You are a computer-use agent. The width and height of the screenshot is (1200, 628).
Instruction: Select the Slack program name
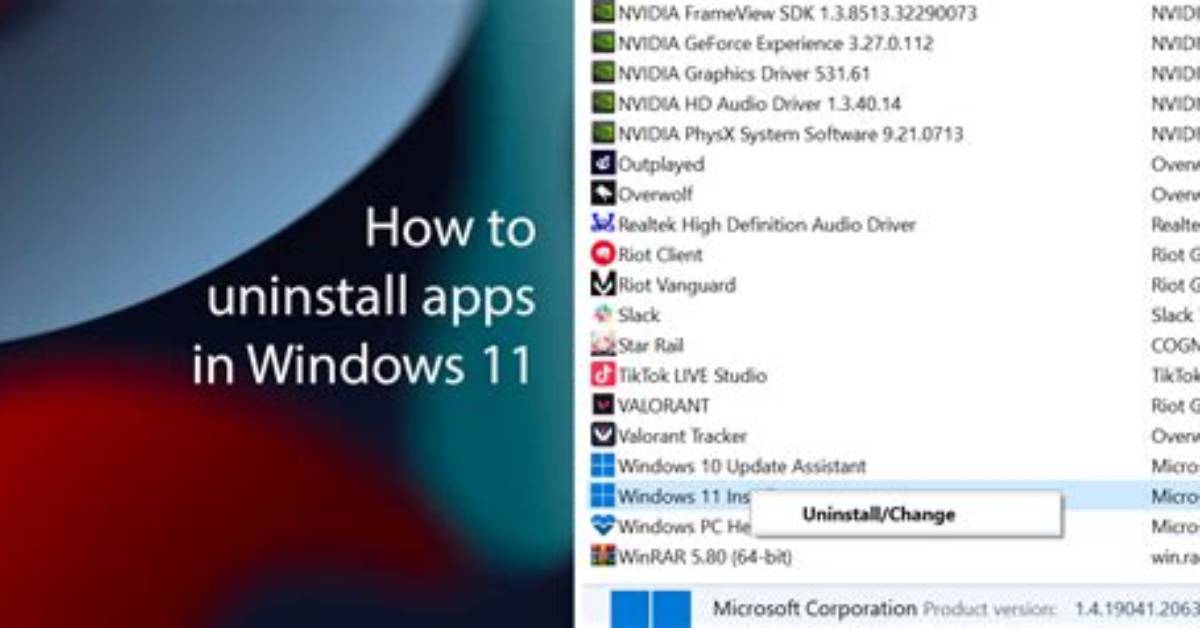point(639,315)
